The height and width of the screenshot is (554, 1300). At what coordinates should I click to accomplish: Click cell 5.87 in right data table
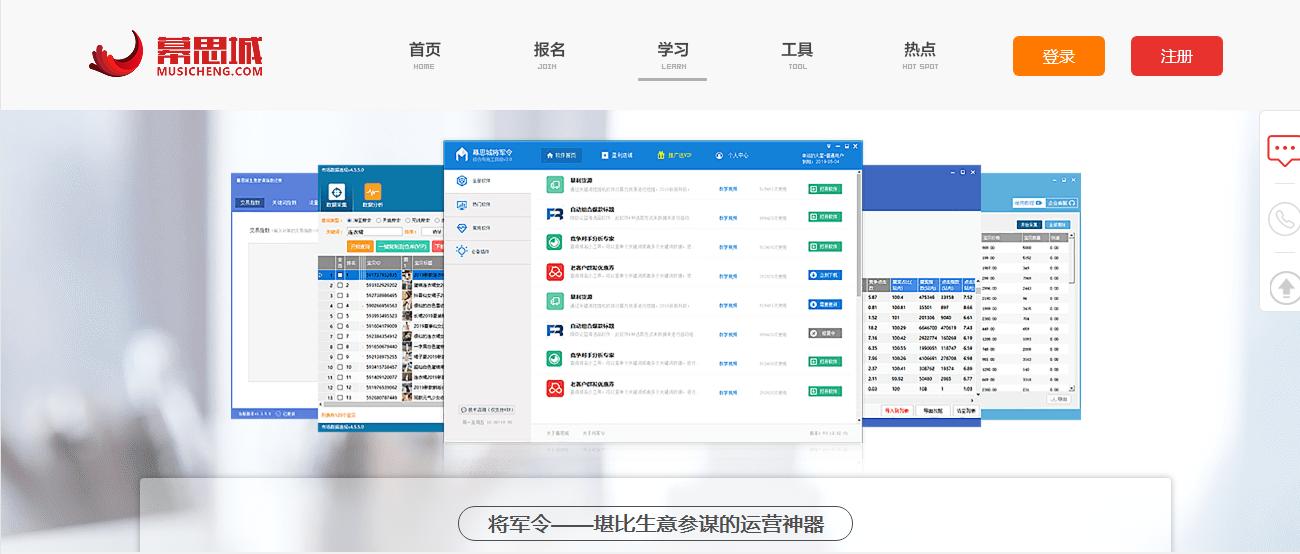(873, 297)
